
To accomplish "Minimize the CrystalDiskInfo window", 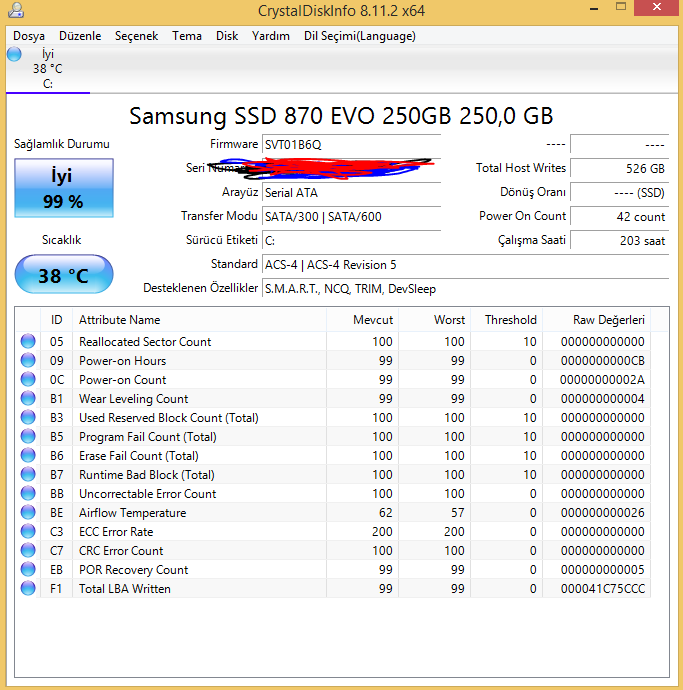I will point(594,8).
